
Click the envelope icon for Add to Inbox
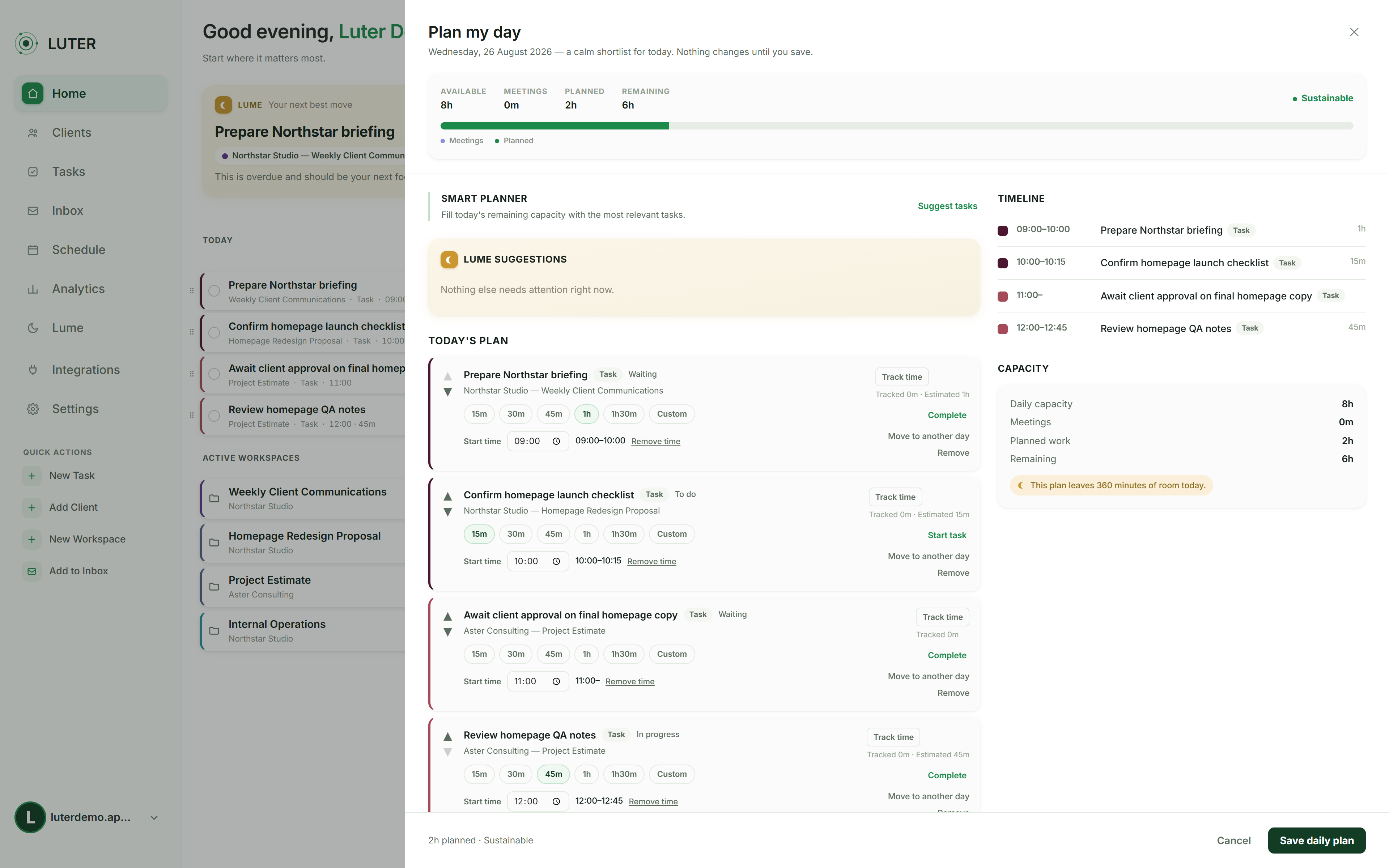[31, 571]
